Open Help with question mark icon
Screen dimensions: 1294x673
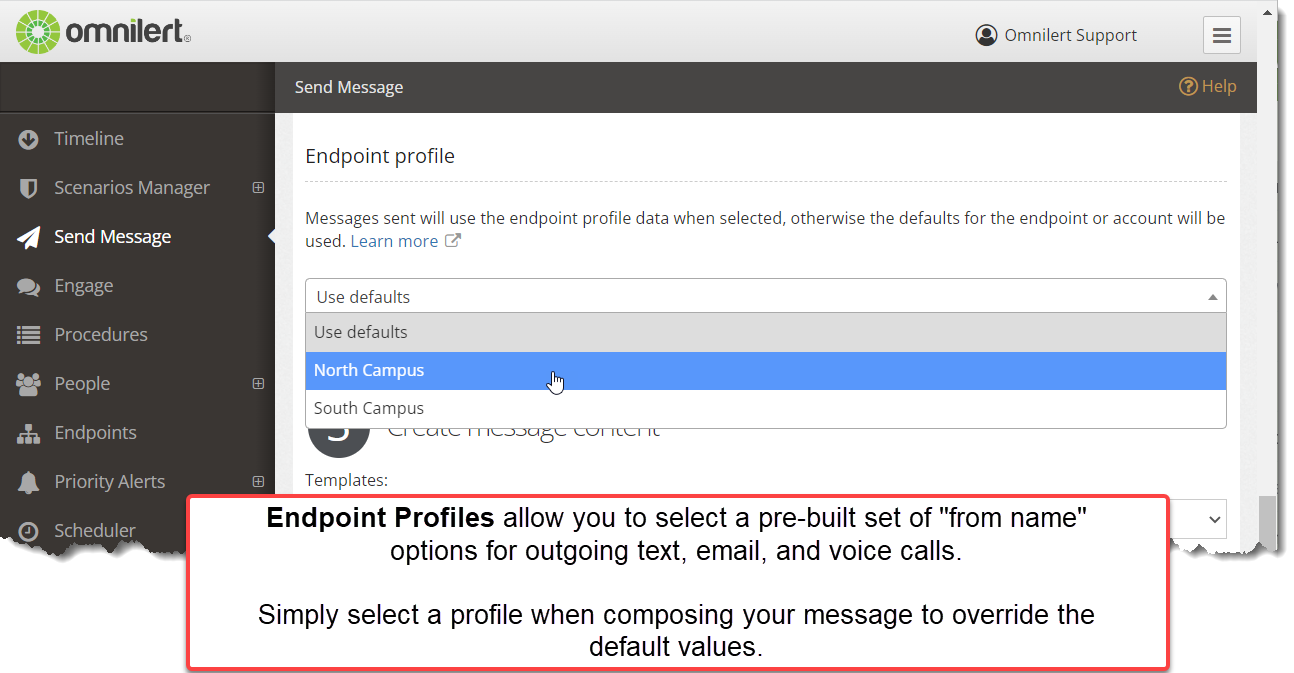(x=1208, y=86)
